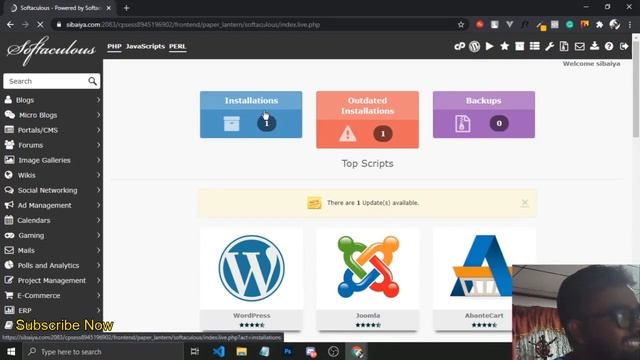640x360 pixels.
Task: Click the import/download icon in toolbar
Action: [594, 46]
